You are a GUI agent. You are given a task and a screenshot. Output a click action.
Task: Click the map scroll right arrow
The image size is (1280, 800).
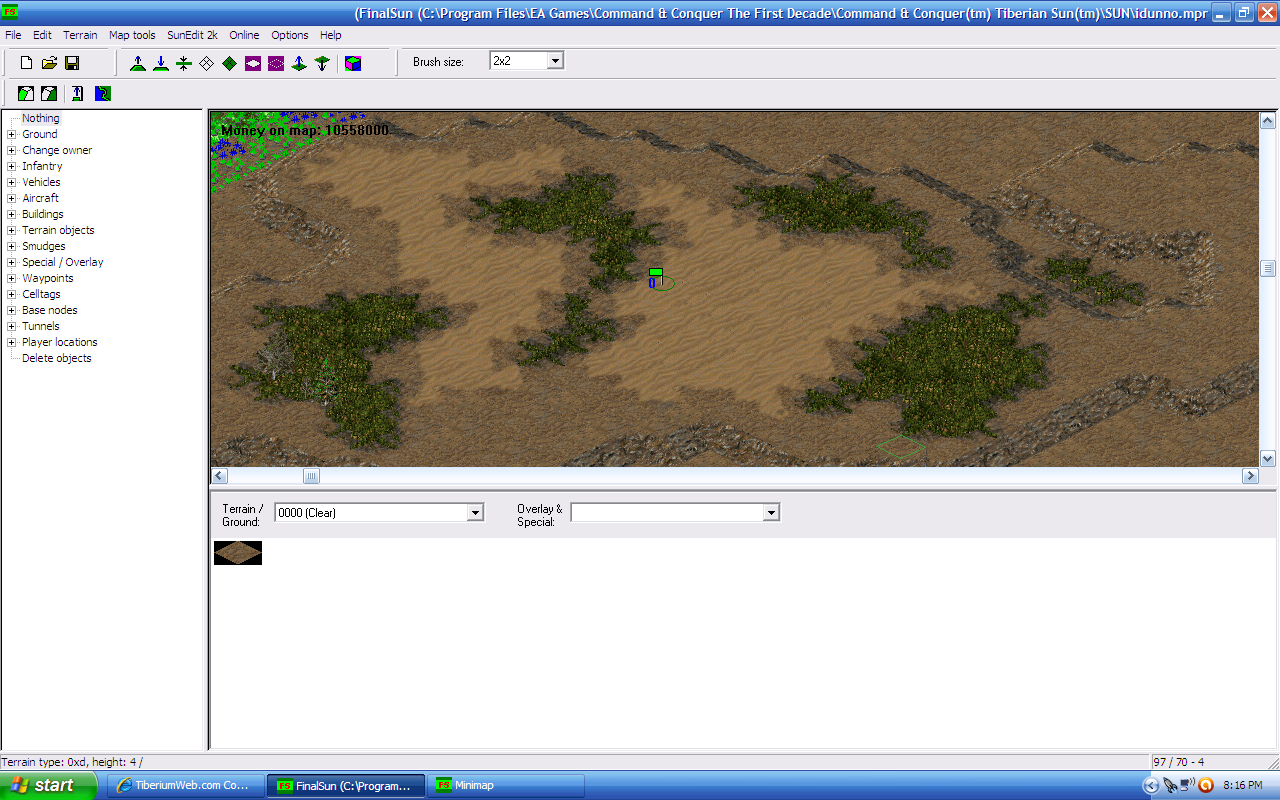(1249, 476)
